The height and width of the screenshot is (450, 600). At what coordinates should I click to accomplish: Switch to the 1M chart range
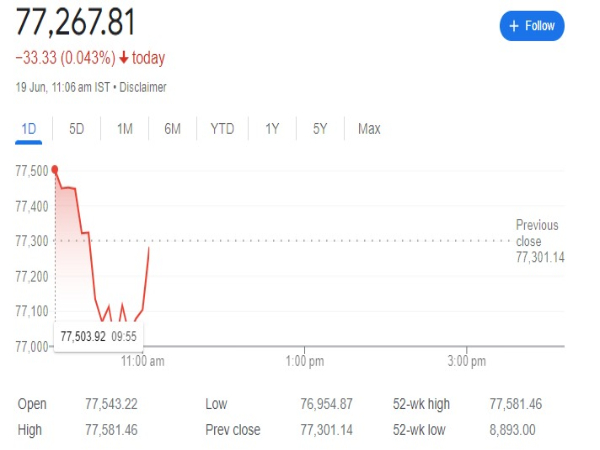tap(124, 129)
